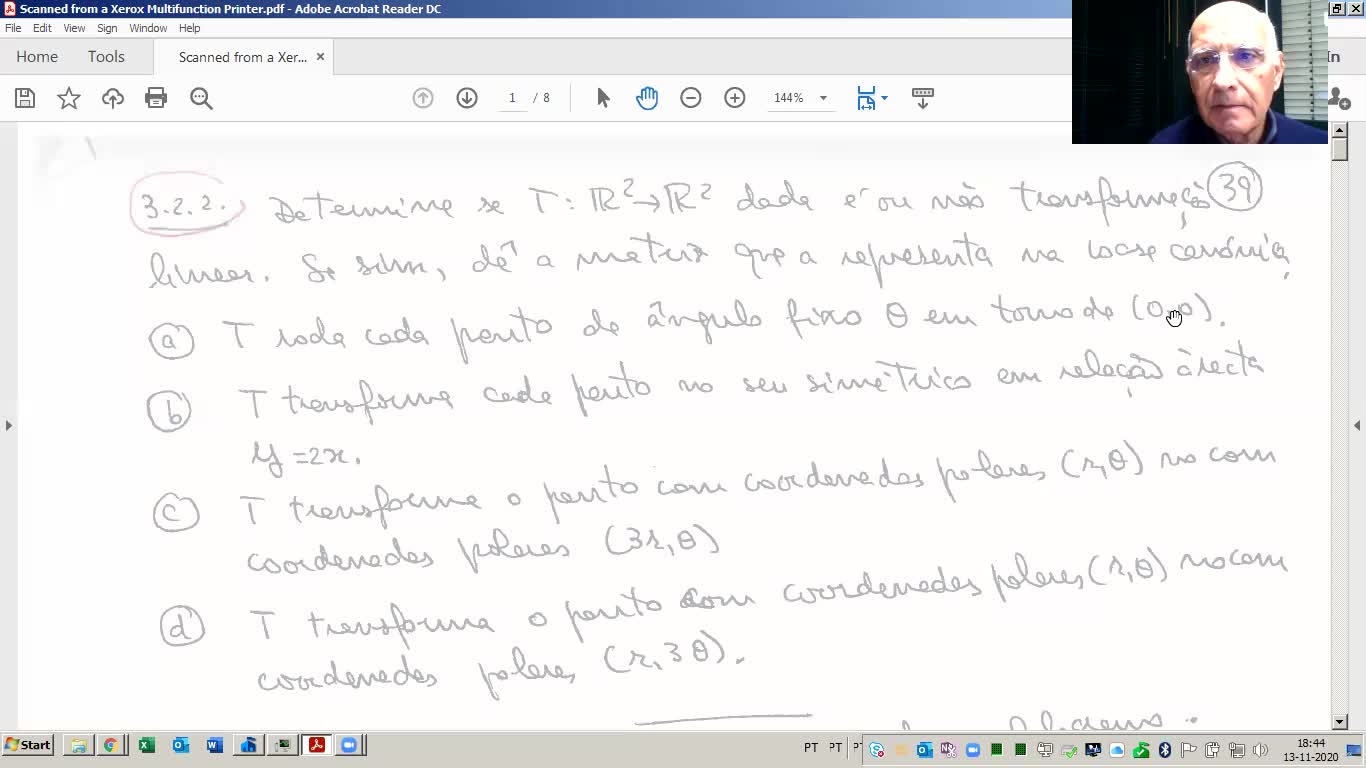This screenshot has width=1366, height=768.
Task: Click the scrolling mode toolbar icon
Action: tap(923, 98)
